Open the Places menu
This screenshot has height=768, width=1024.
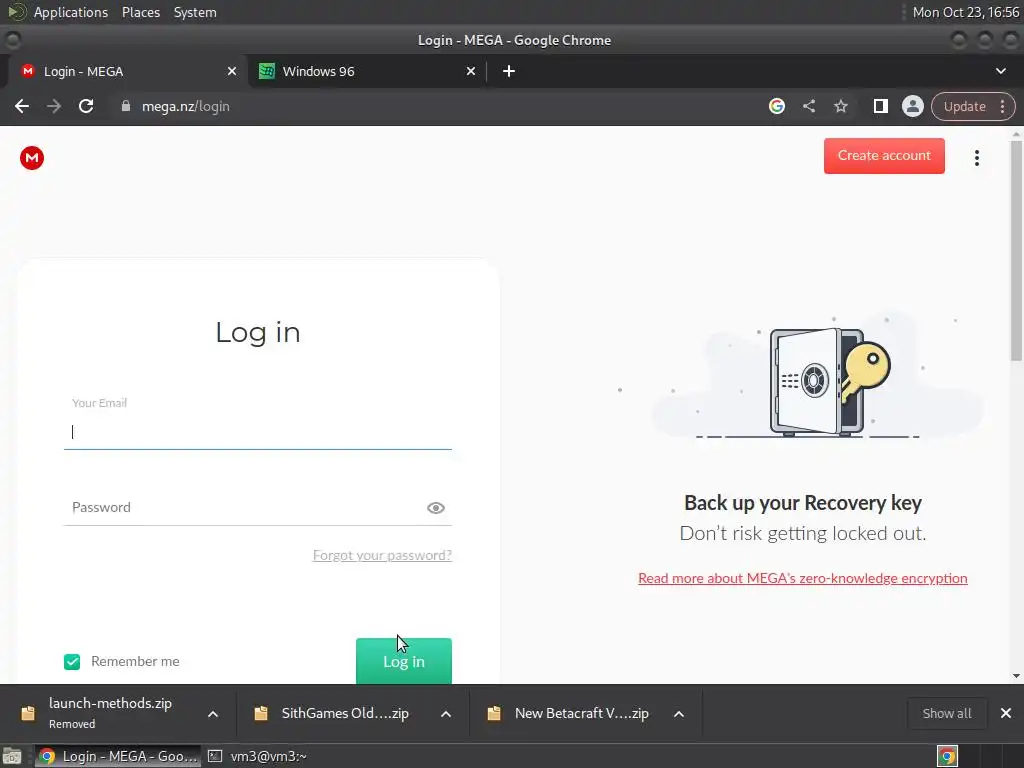click(140, 12)
